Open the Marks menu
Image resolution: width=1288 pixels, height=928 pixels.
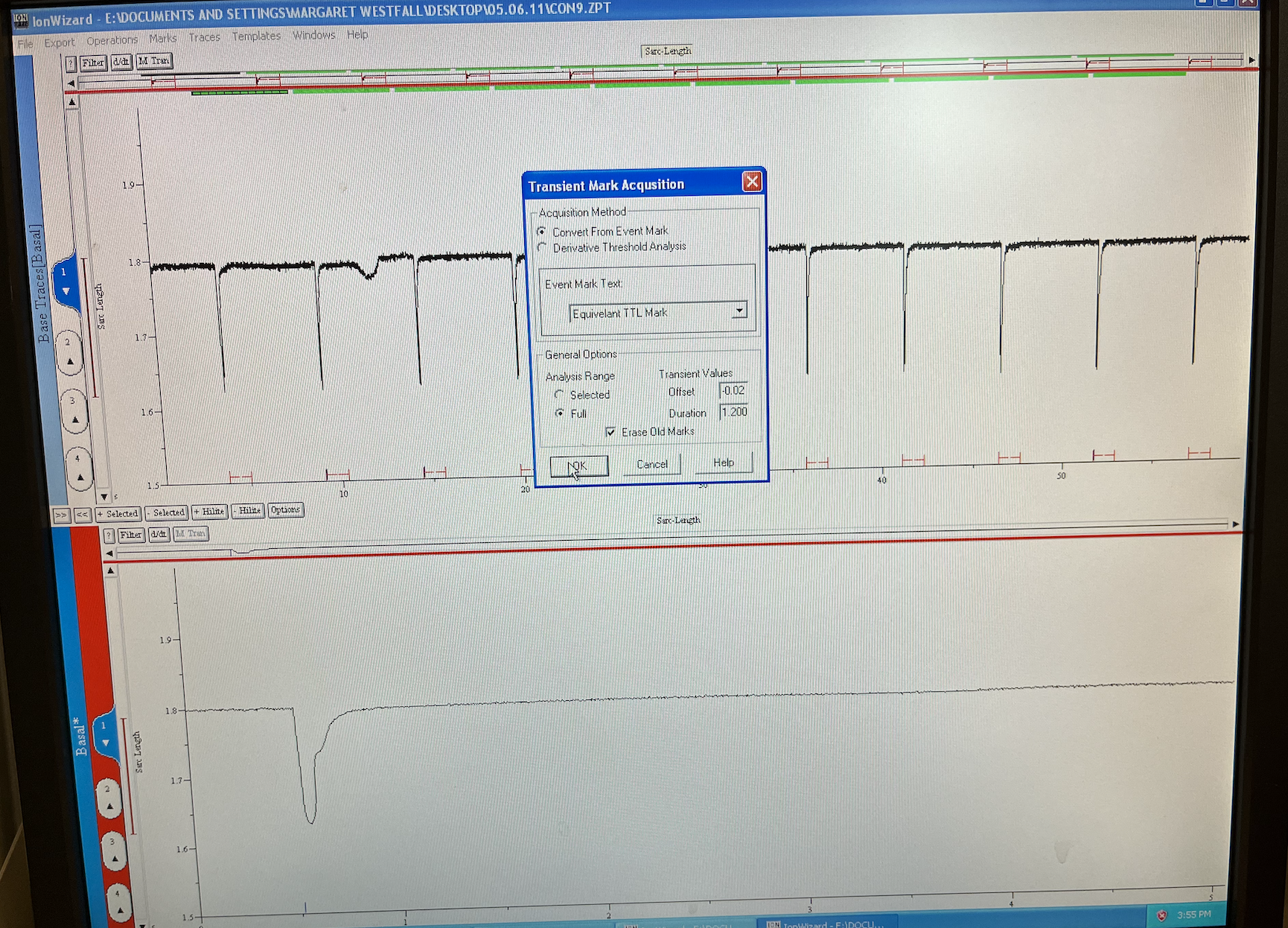click(x=162, y=38)
